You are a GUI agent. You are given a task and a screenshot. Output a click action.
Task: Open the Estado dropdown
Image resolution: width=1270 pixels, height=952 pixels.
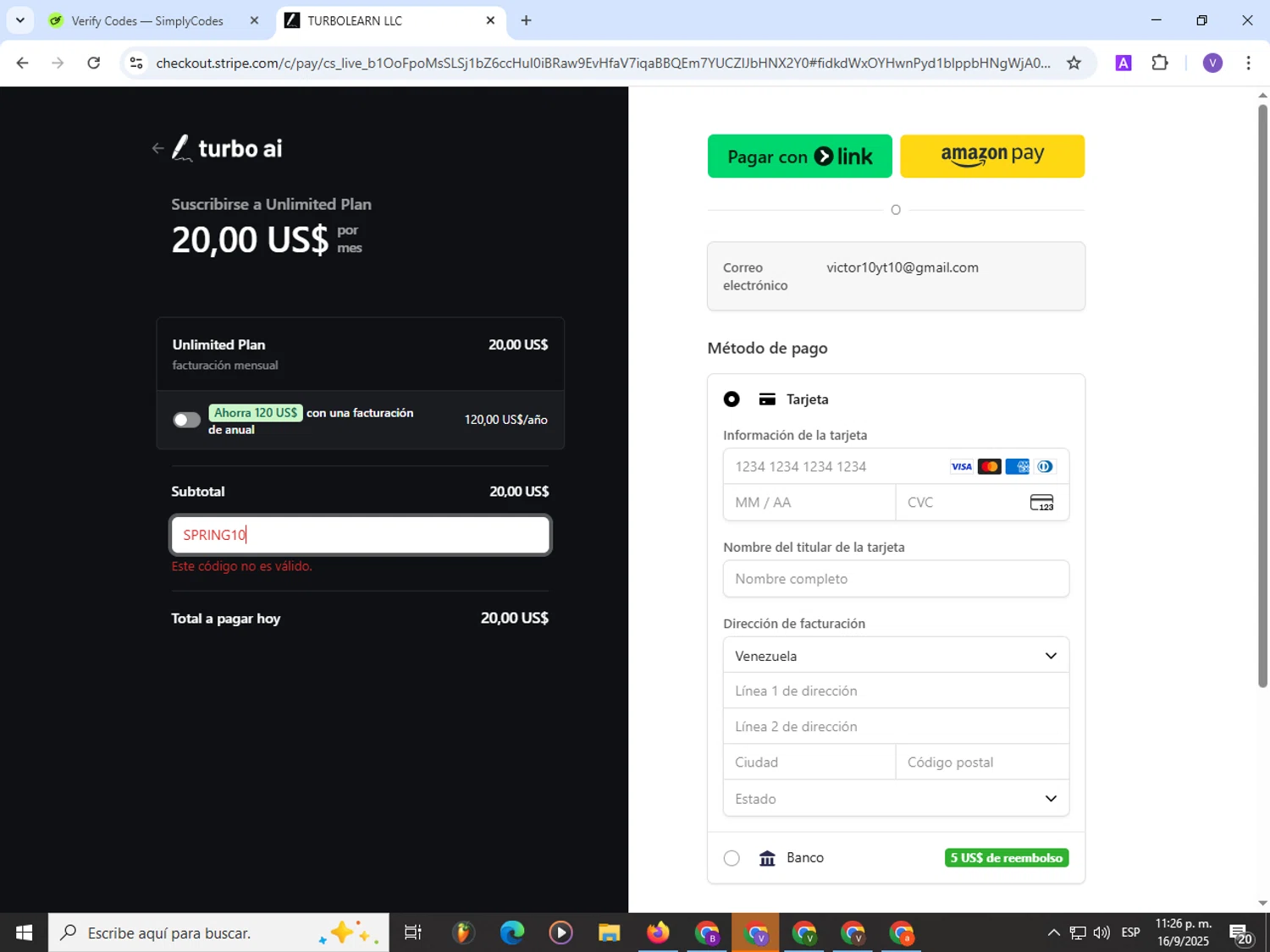coord(896,799)
